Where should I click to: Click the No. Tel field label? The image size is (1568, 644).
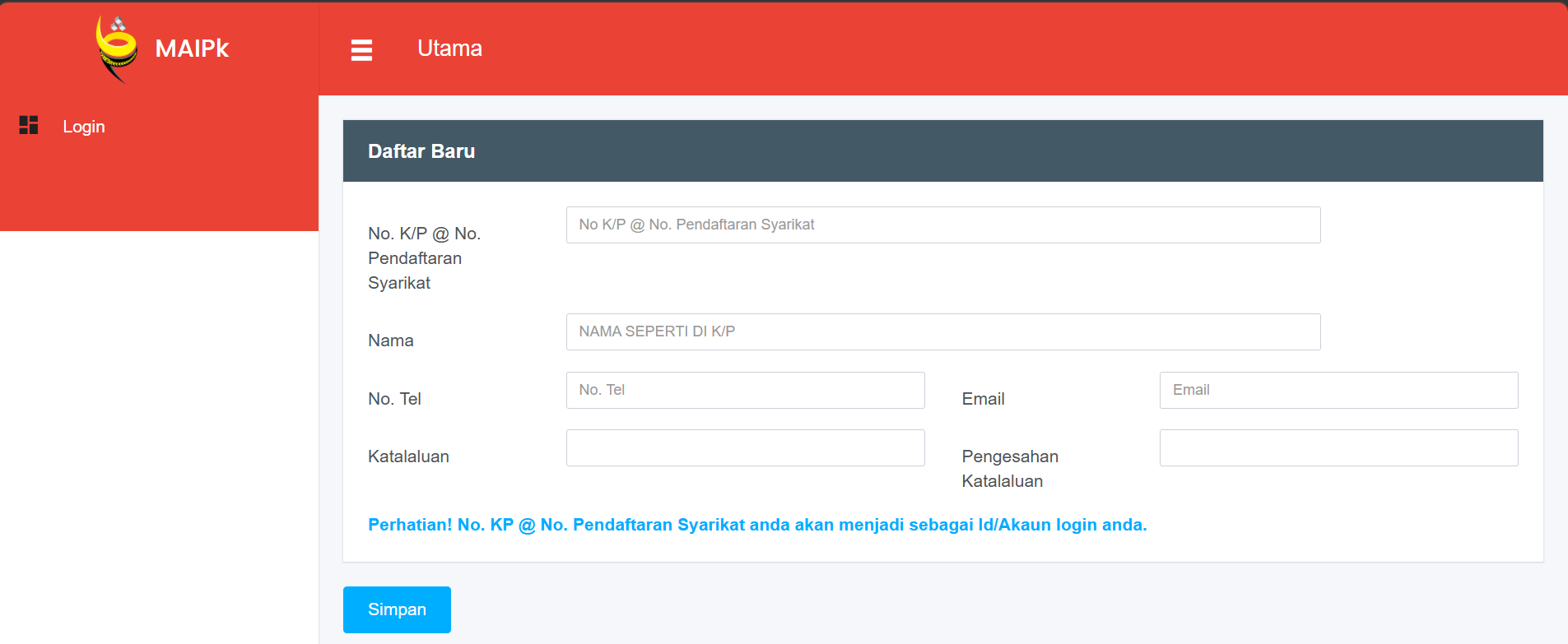click(394, 399)
